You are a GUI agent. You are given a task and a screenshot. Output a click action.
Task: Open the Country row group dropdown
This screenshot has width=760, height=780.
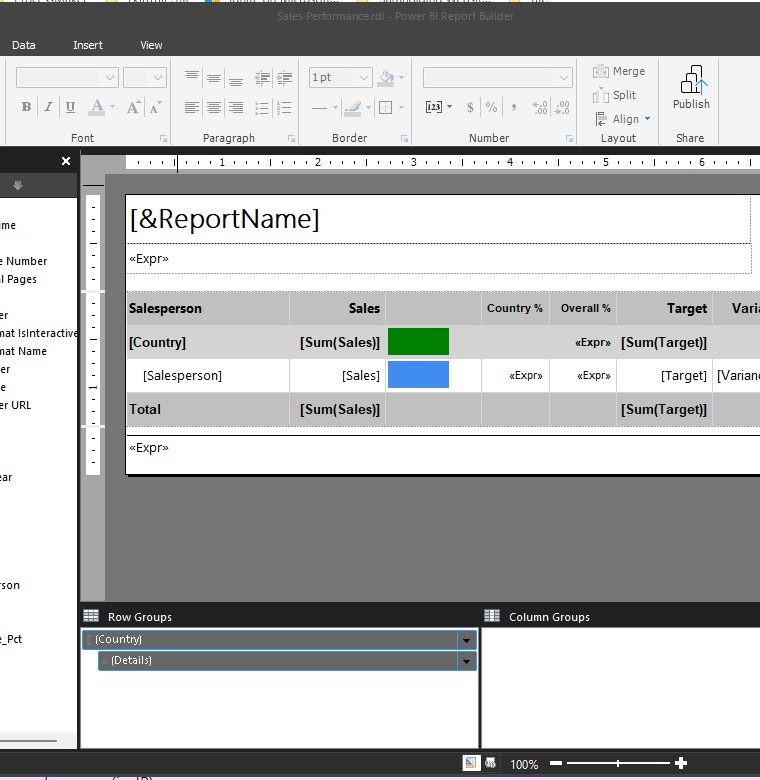[x=465, y=640]
